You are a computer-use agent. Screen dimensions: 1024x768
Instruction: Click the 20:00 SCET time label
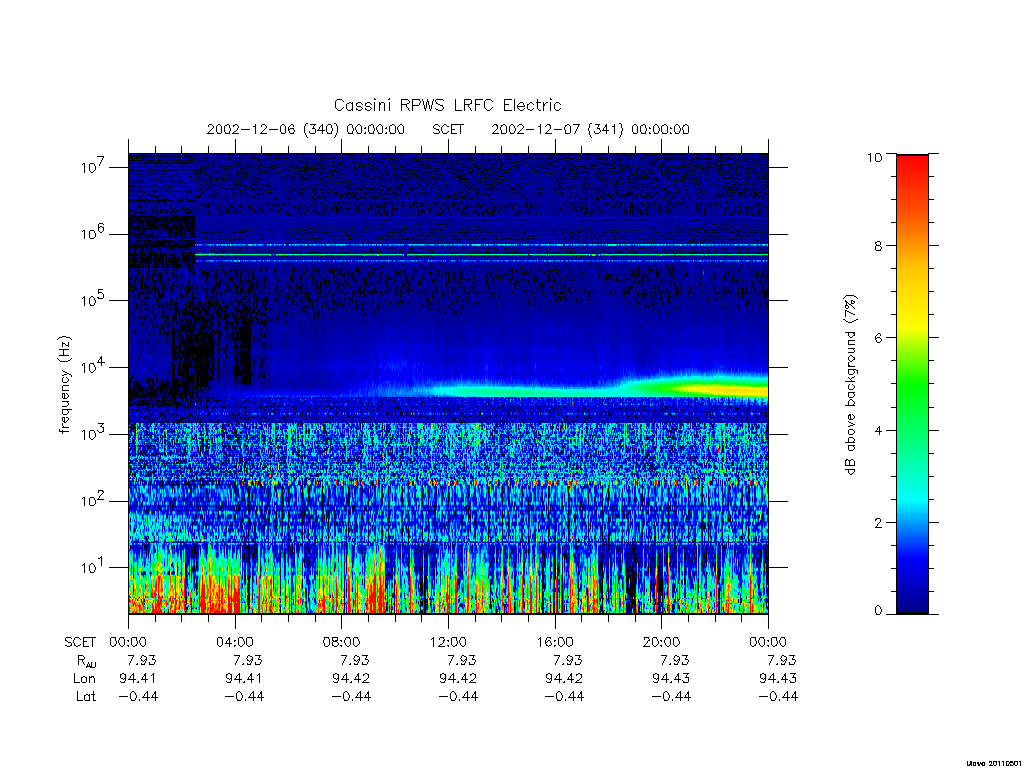coord(661,642)
